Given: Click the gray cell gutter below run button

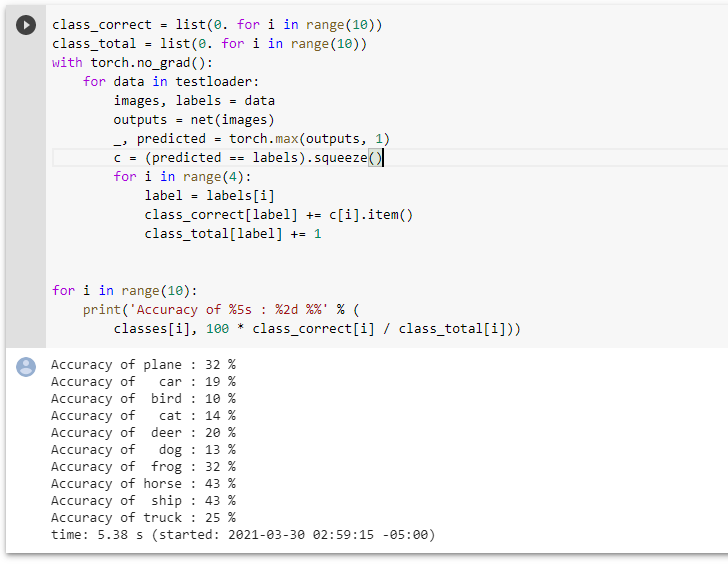Looking at the screenshot, I should (26, 193).
